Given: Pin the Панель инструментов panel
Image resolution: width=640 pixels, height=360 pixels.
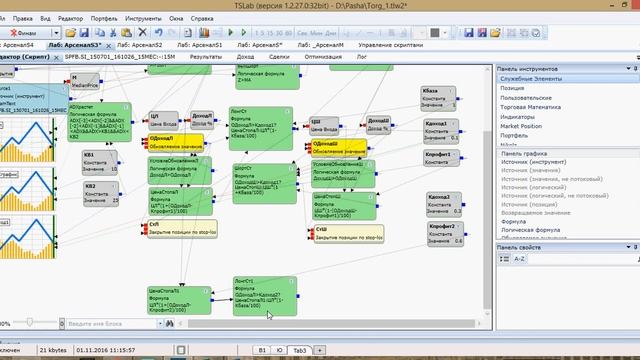Looking at the screenshot, I should pyautogui.click(x=636, y=69).
